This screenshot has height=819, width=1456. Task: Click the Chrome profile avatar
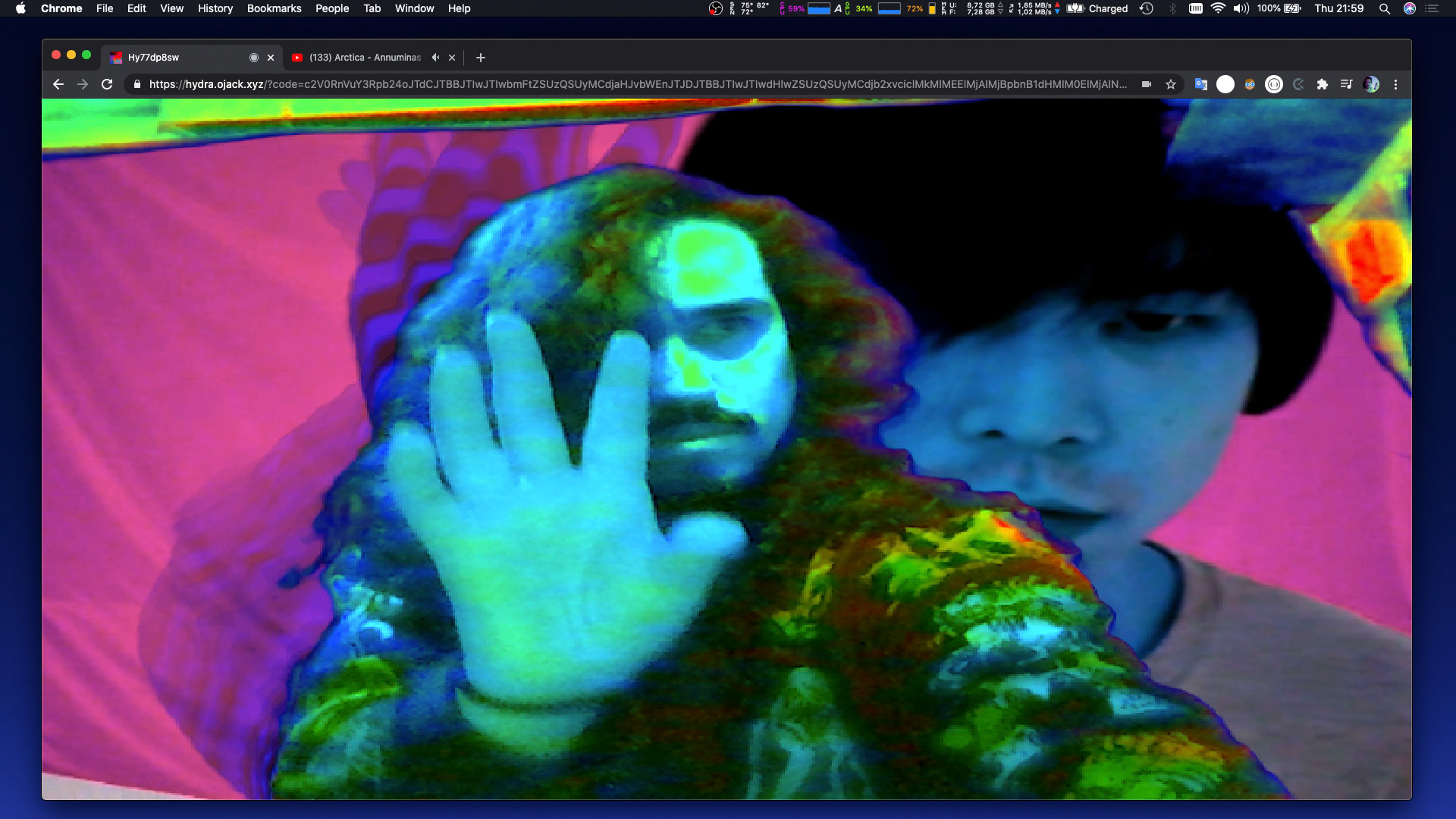click(1370, 84)
